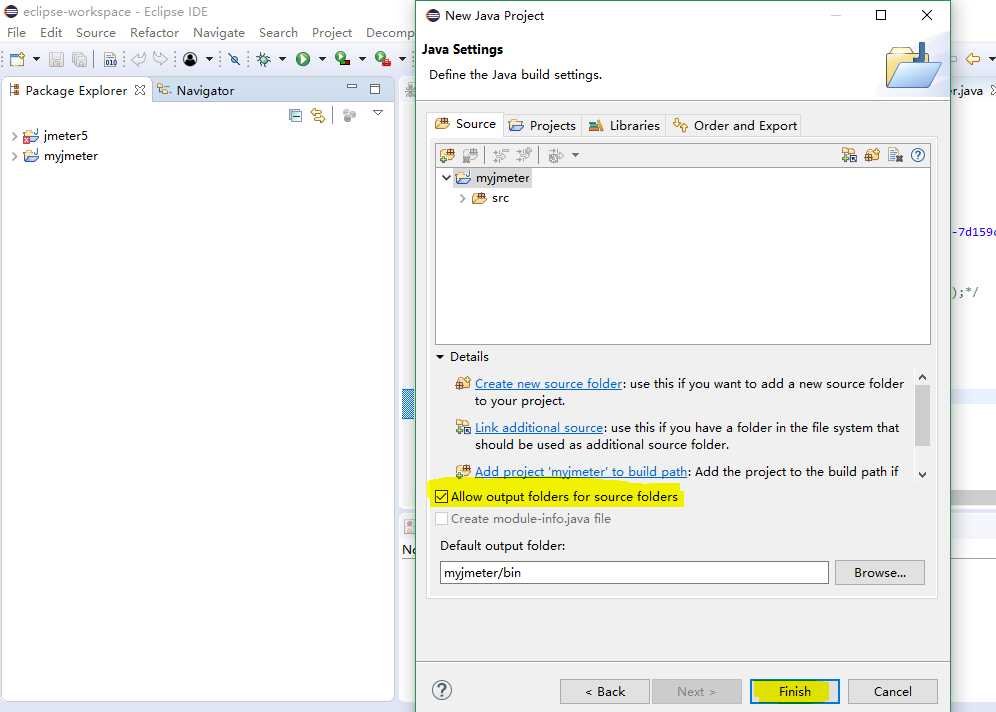996x712 pixels.
Task: Click Link additional source link
Action: coord(539,427)
